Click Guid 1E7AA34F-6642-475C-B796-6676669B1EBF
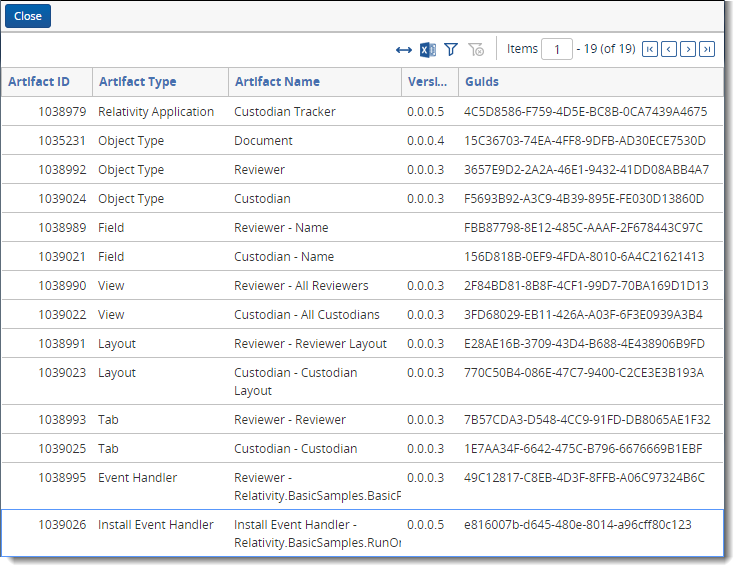This screenshot has height=572, width=740. tap(583, 449)
